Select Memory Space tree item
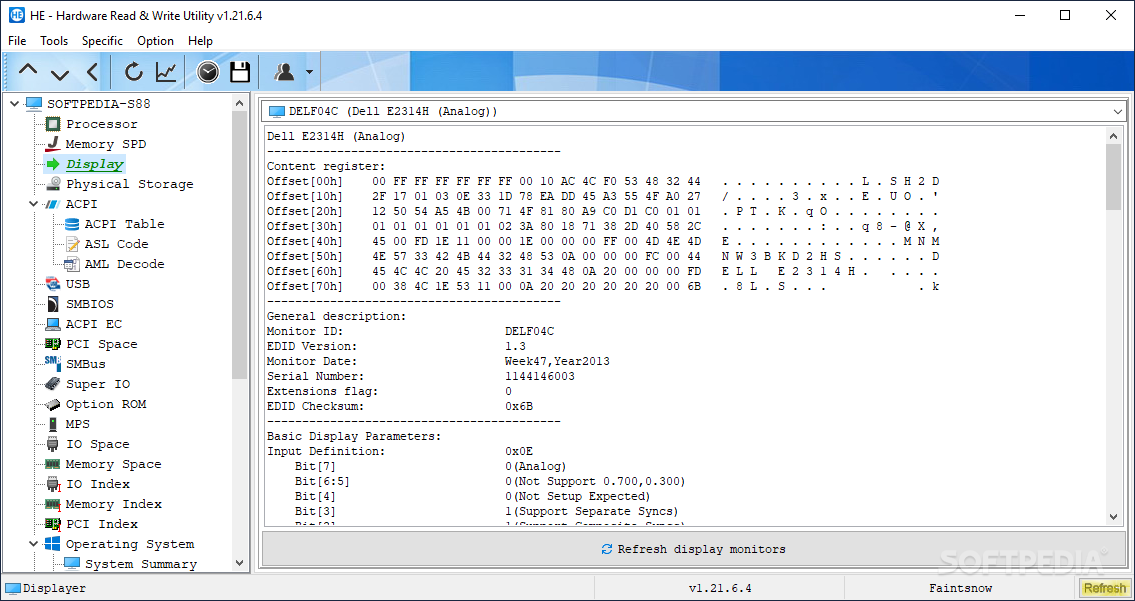The width and height of the screenshot is (1135, 601). (x=114, y=464)
